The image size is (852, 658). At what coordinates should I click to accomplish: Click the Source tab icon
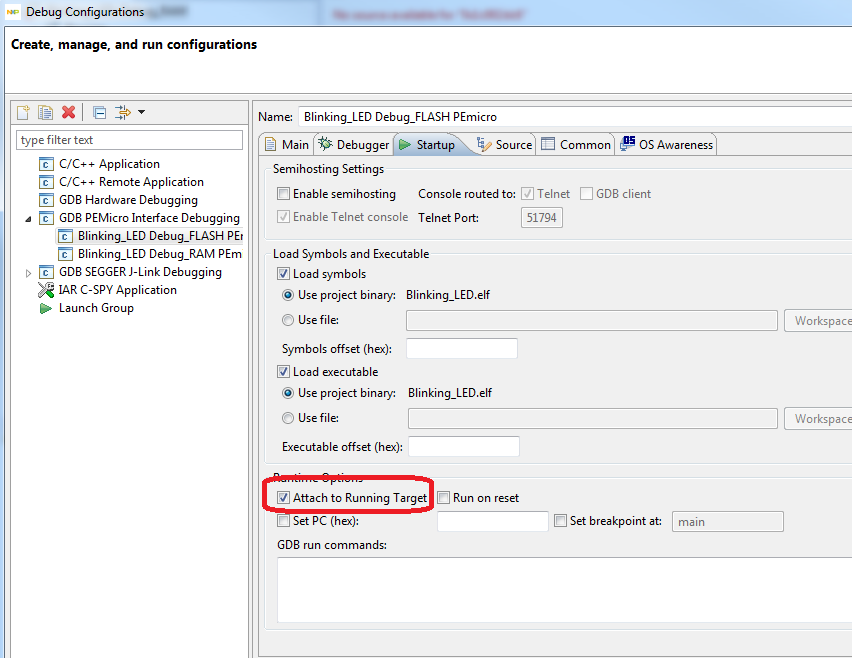484,144
